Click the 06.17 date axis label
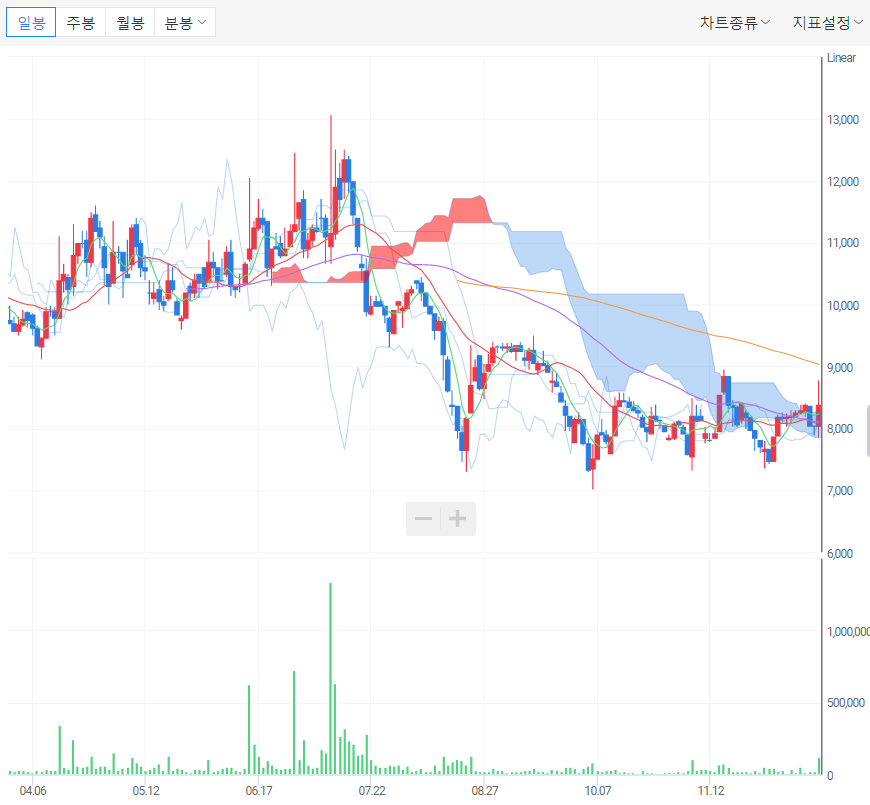This screenshot has width=870, height=805. pyautogui.click(x=259, y=791)
